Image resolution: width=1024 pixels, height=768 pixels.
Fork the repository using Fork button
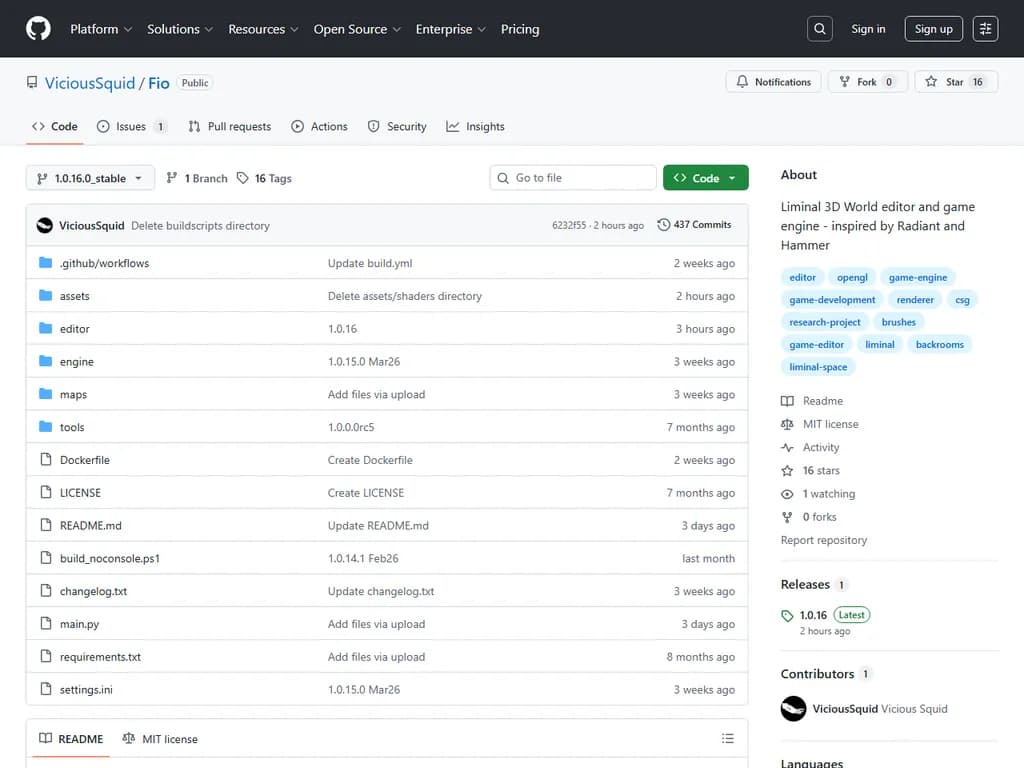point(866,82)
